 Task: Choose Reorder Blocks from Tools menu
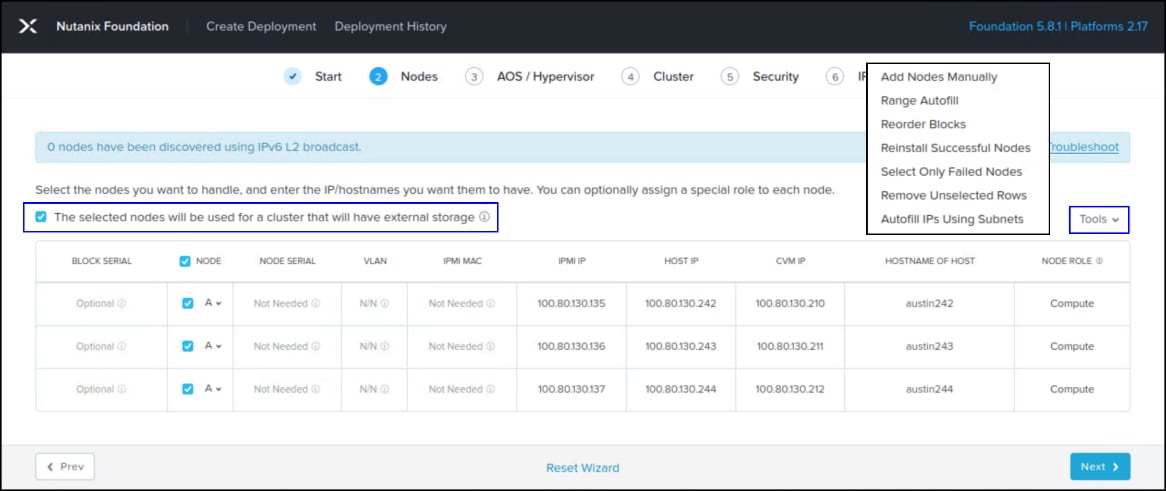(x=923, y=124)
